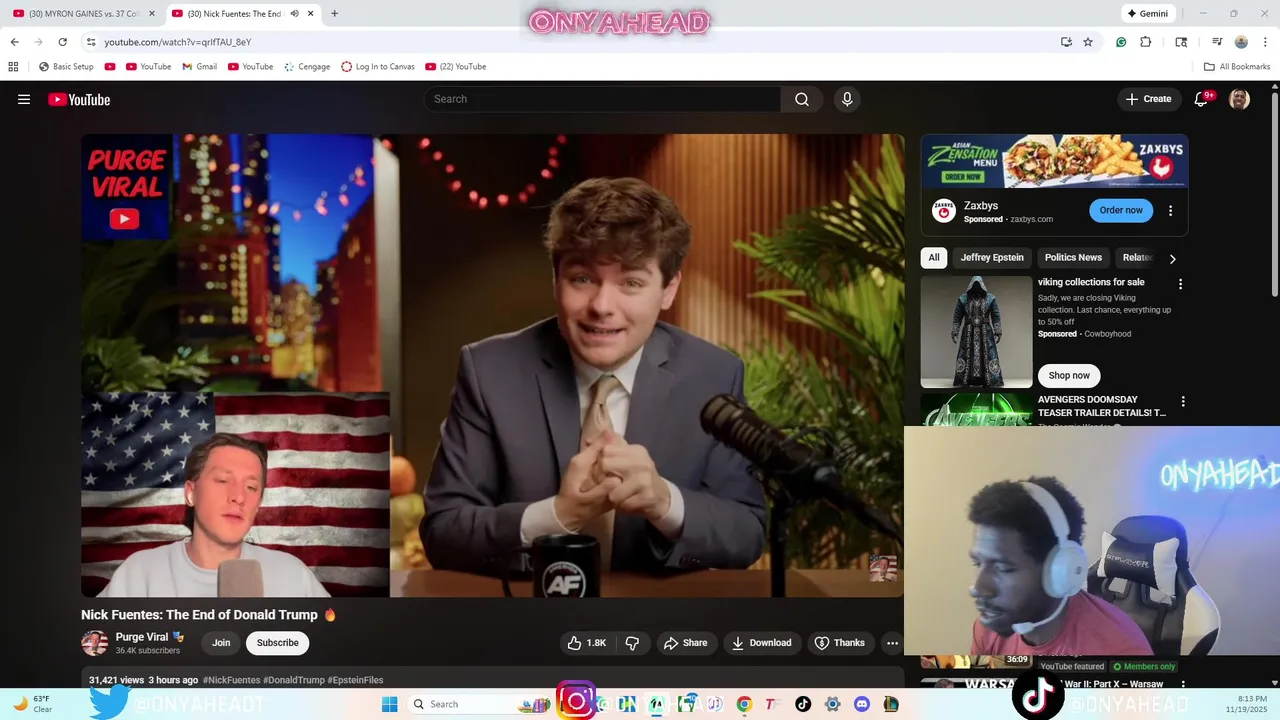Viewport: 1280px width, 720px height.
Task: Click Shop now on Cowboyhood ad
Action: click(x=1069, y=375)
